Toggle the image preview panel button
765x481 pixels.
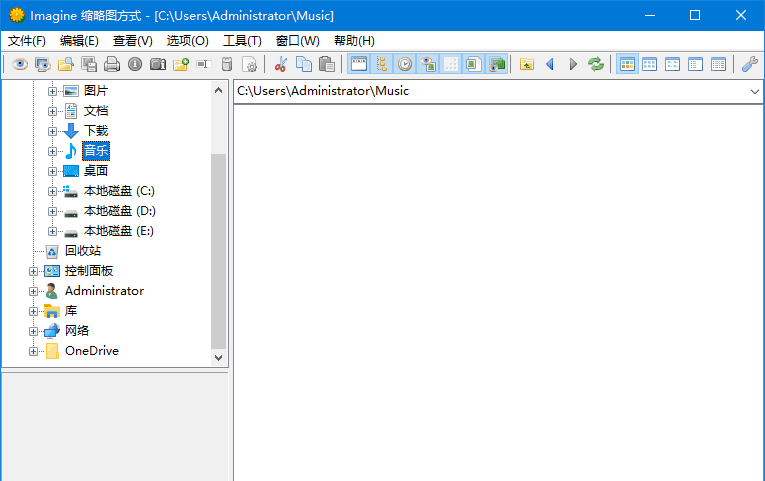pyautogui.click(x=428, y=64)
